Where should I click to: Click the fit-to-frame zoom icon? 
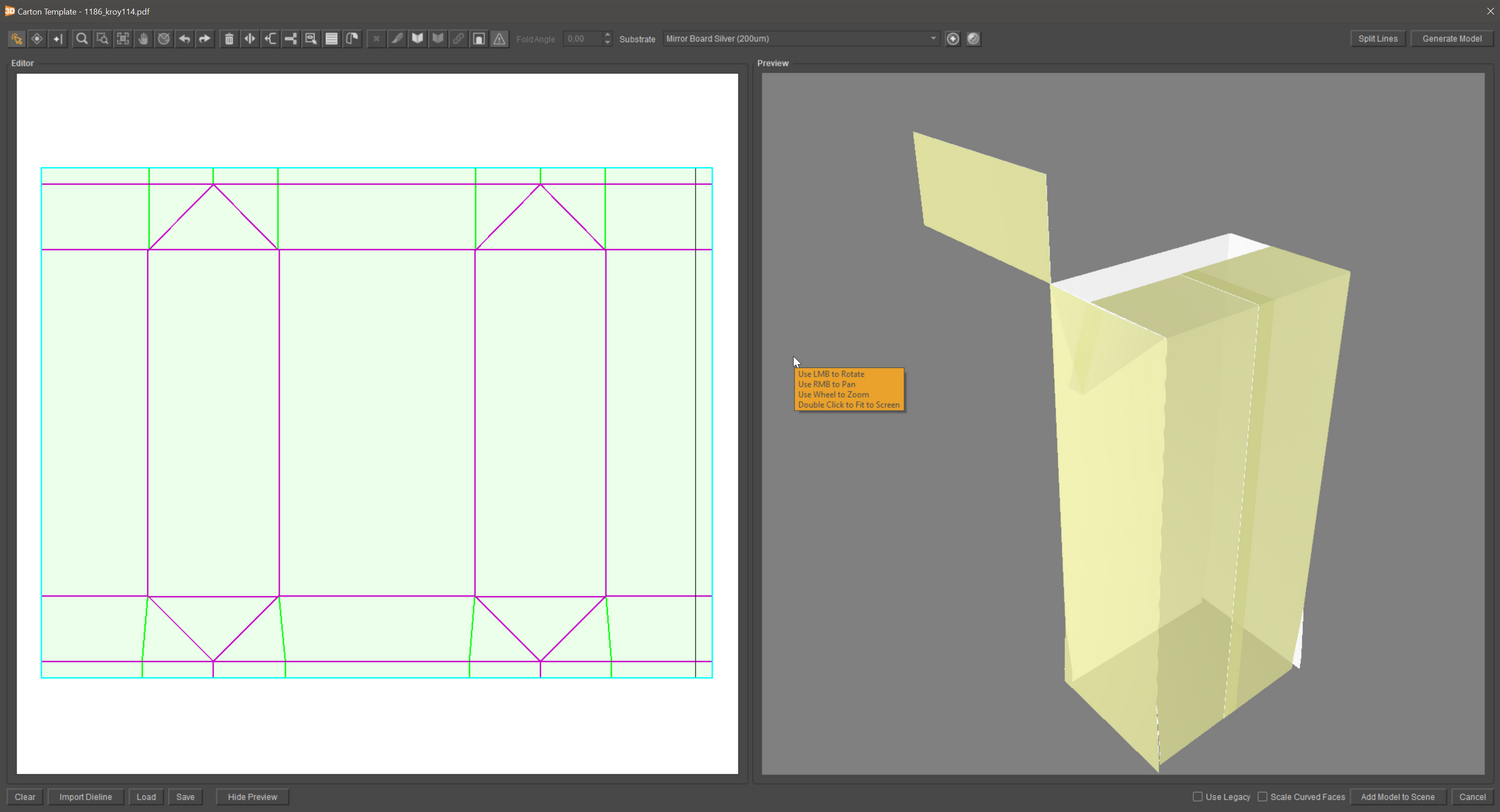coord(123,39)
